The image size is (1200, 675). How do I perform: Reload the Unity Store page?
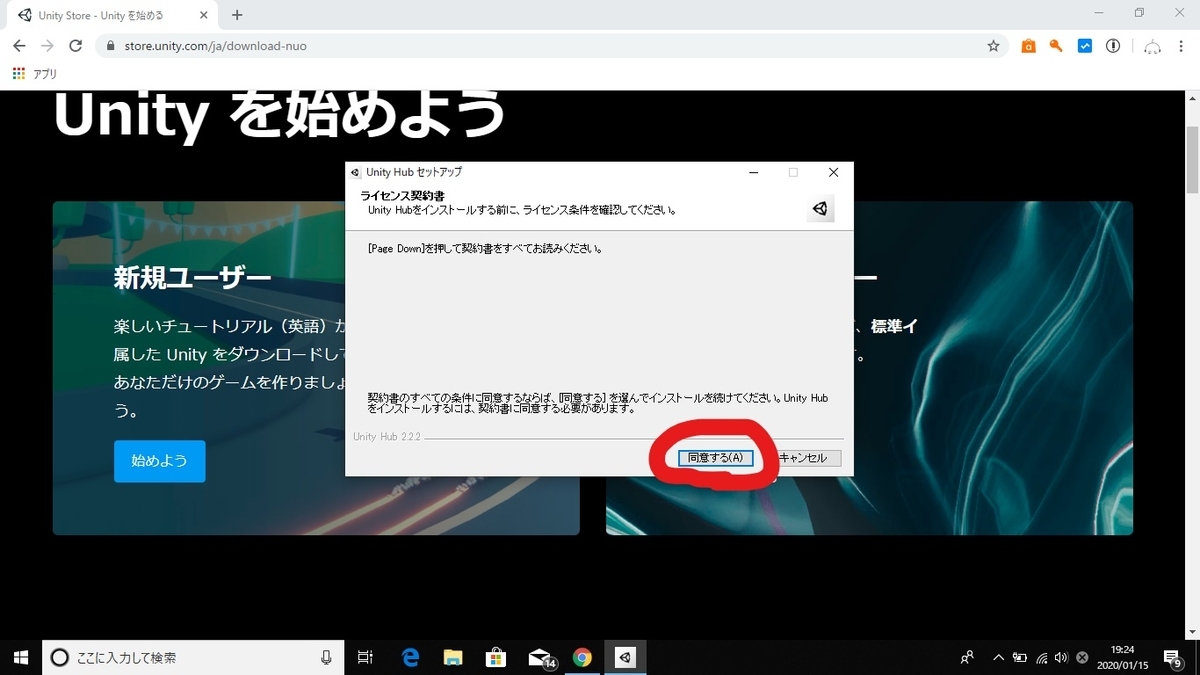tap(75, 46)
